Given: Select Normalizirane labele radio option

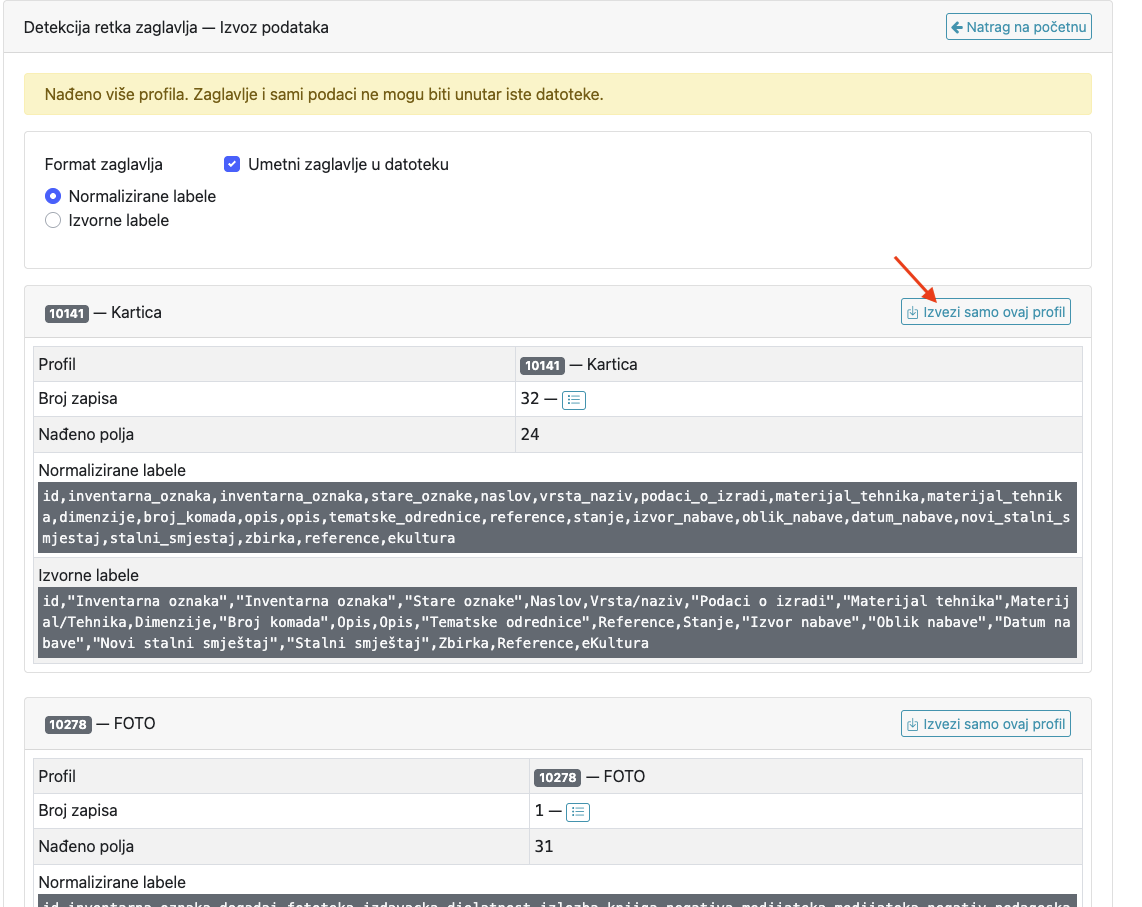Looking at the screenshot, I should click(52, 196).
